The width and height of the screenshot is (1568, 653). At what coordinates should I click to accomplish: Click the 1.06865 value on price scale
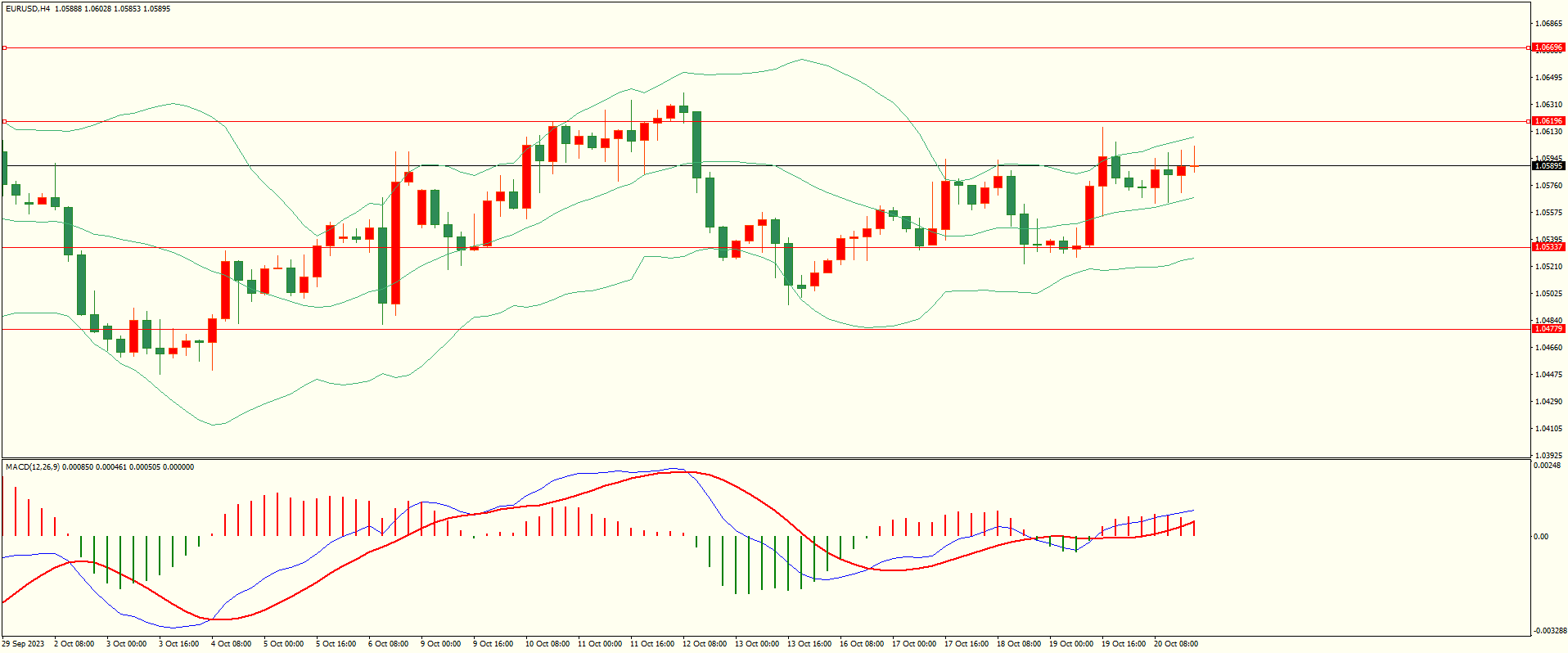point(1548,24)
